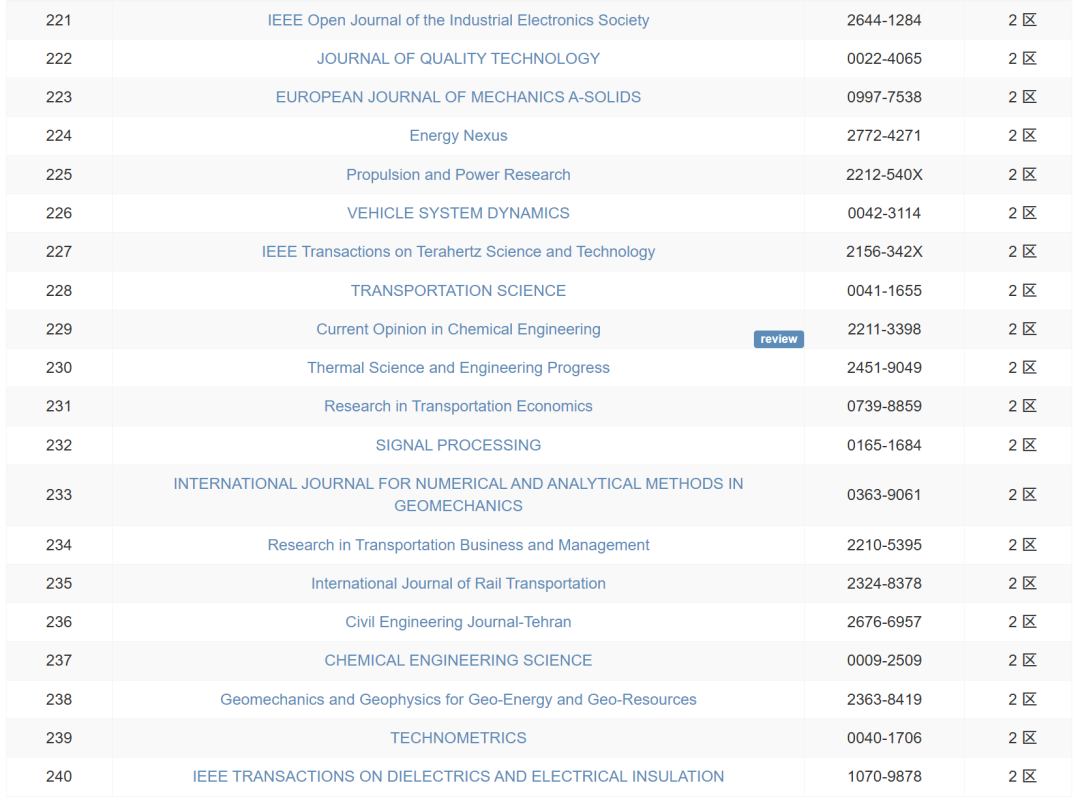Click rank number 225
Viewport: 1080px width, 798px height.
(x=59, y=174)
